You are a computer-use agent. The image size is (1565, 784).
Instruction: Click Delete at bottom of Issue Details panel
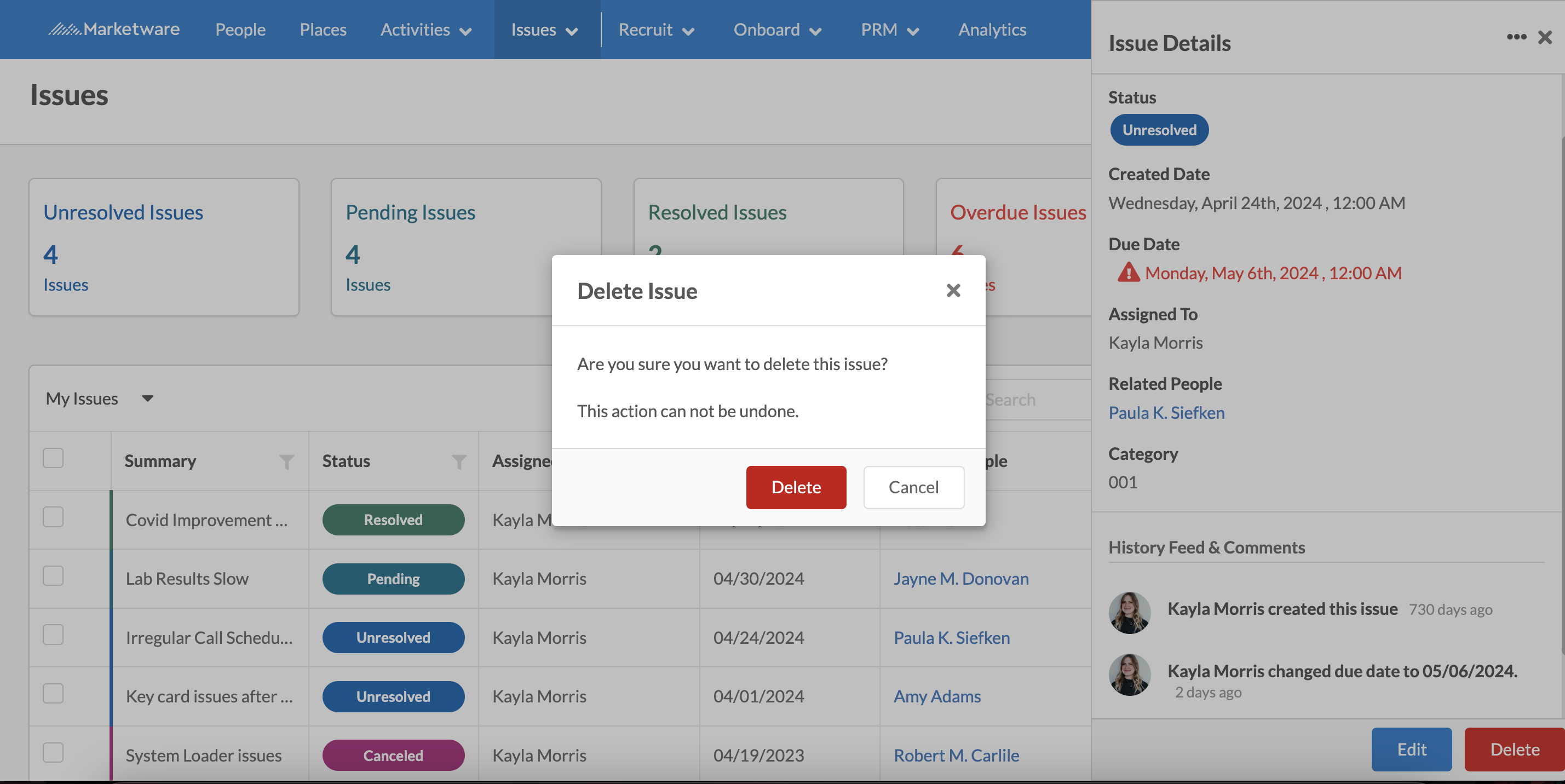[x=1515, y=750]
